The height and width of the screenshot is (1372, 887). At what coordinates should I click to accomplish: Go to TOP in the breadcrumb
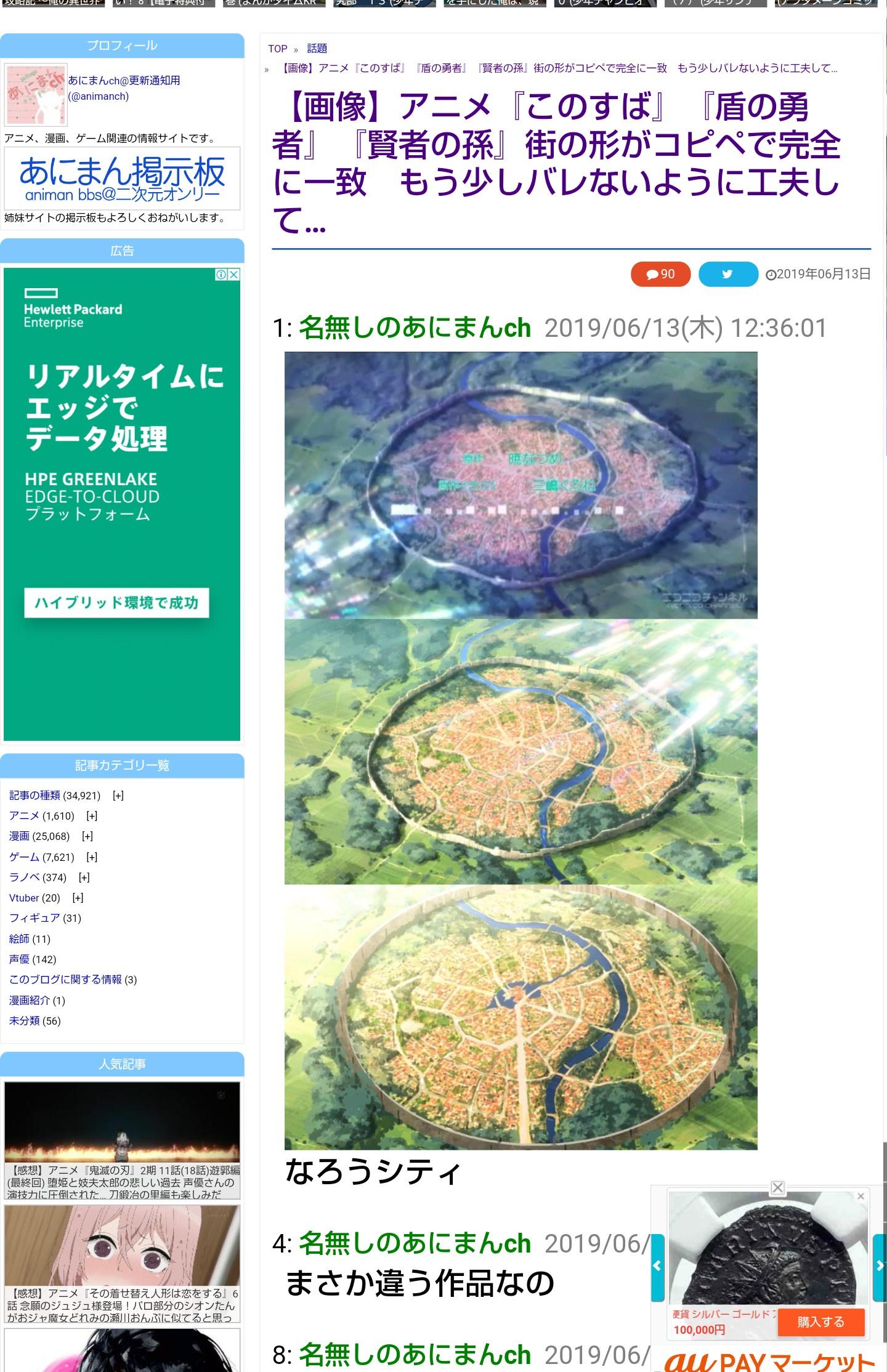pyautogui.click(x=277, y=49)
